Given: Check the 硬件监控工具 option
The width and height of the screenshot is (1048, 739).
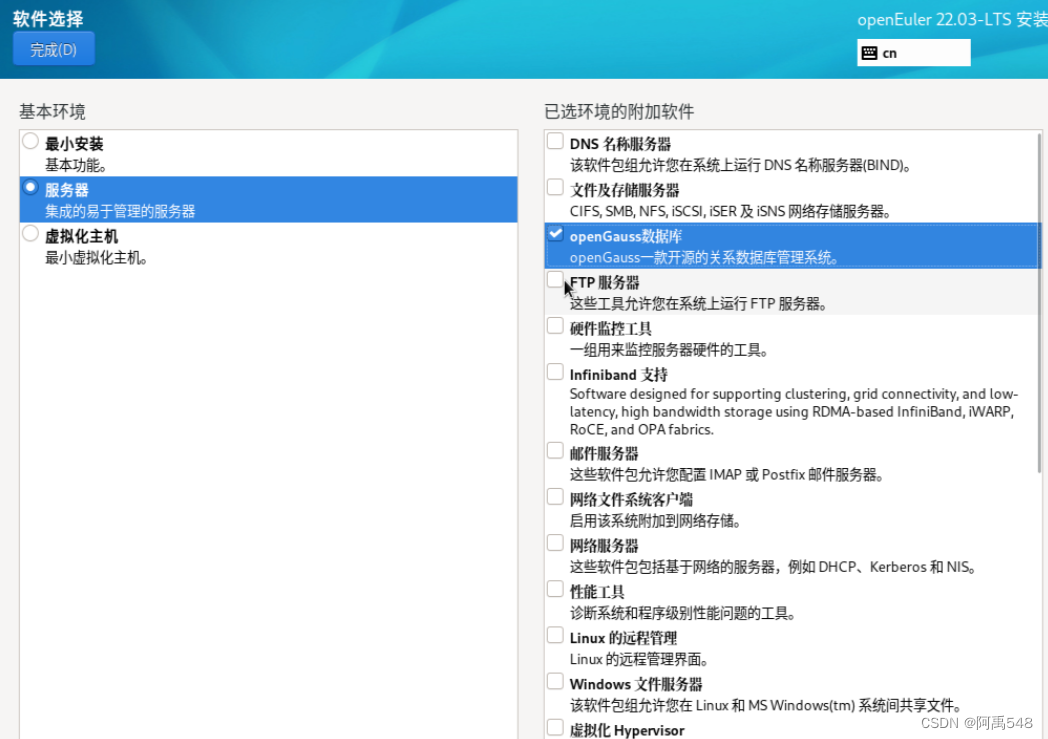Looking at the screenshot, I should [x=555, y=324].
